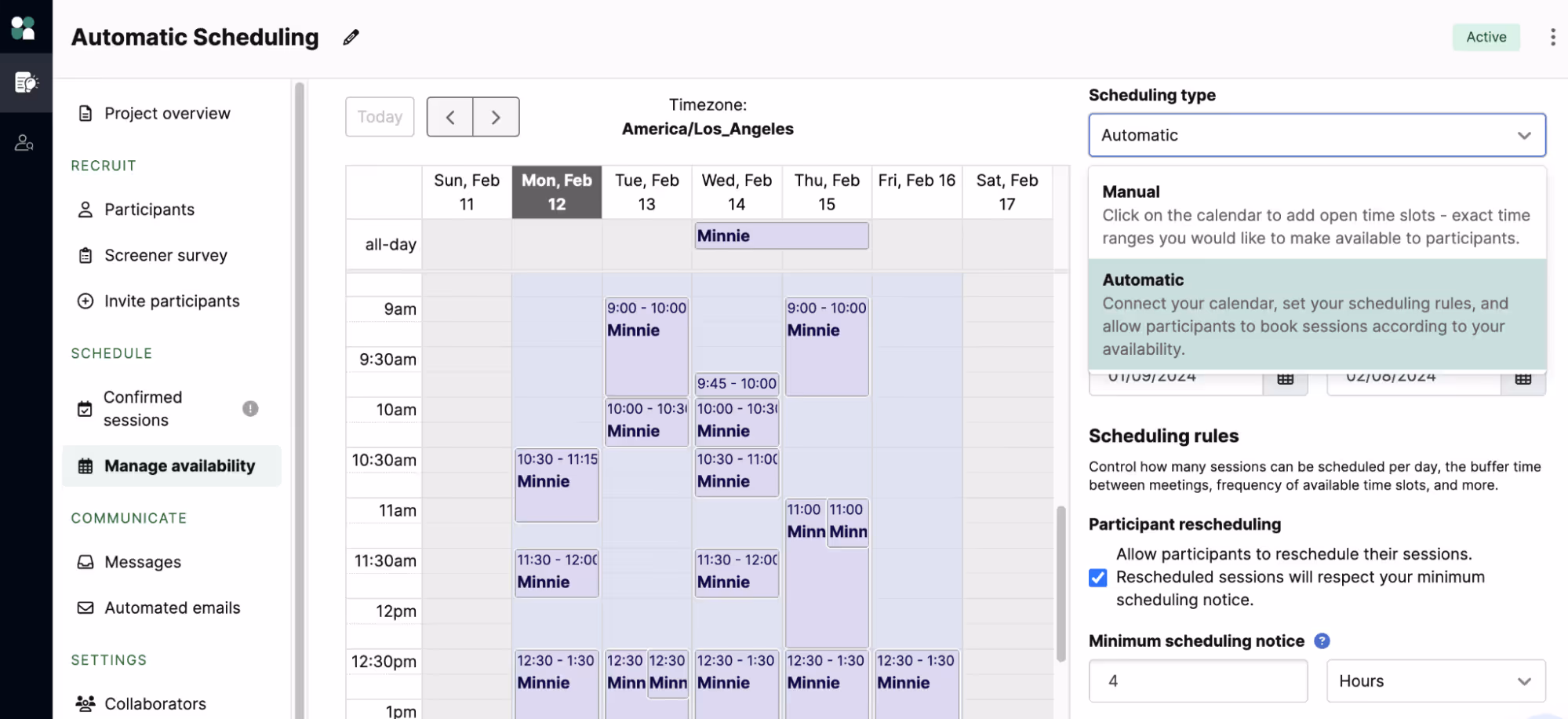Select the Participants icon
Screen dimensions: 1568x719
[x=85, y=210]
